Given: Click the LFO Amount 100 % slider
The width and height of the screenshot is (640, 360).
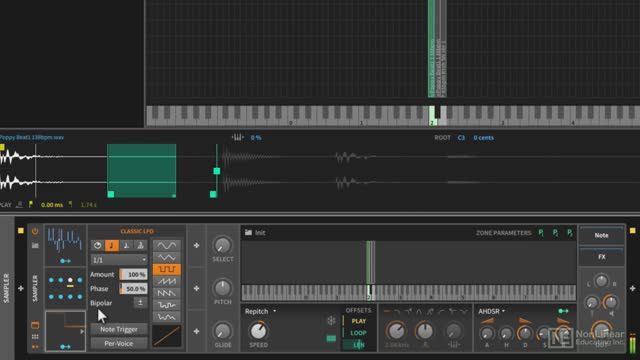Looking at the screenshot, I should coord(133,275).
